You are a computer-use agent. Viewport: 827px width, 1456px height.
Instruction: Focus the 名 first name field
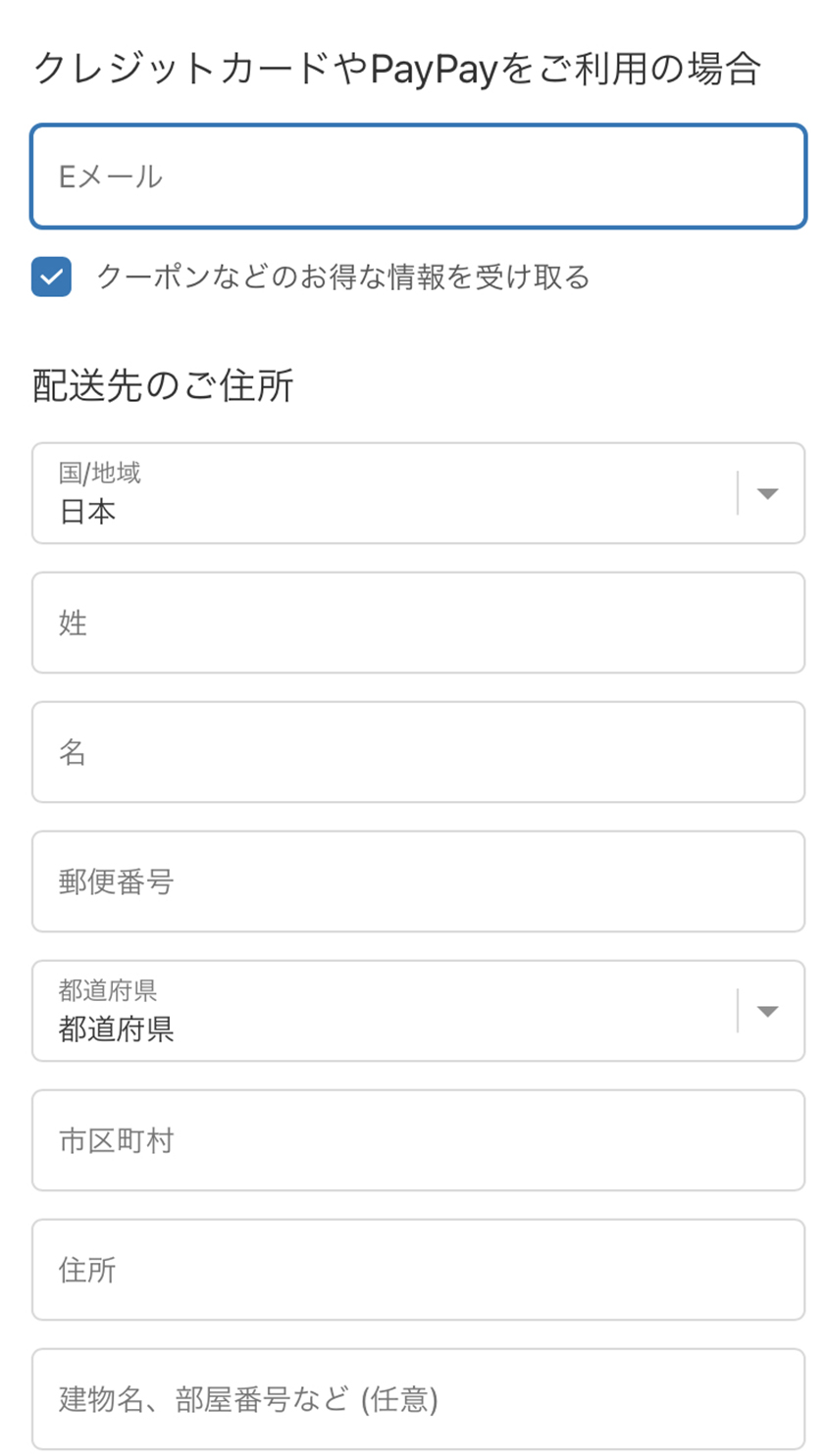coord(418,752)
